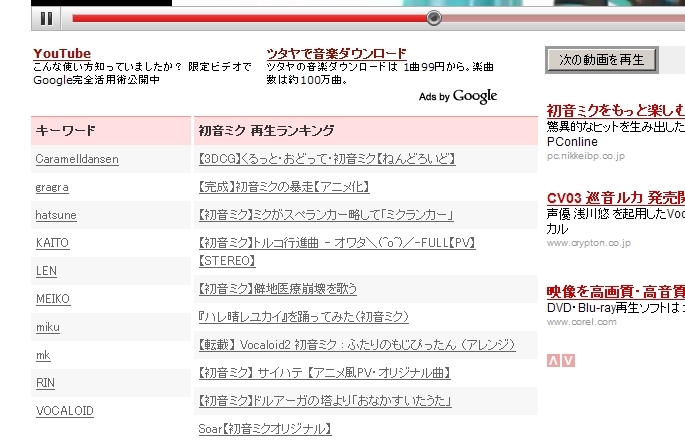
Task: Select keyword VOCALOID
Action: point(65,411)
